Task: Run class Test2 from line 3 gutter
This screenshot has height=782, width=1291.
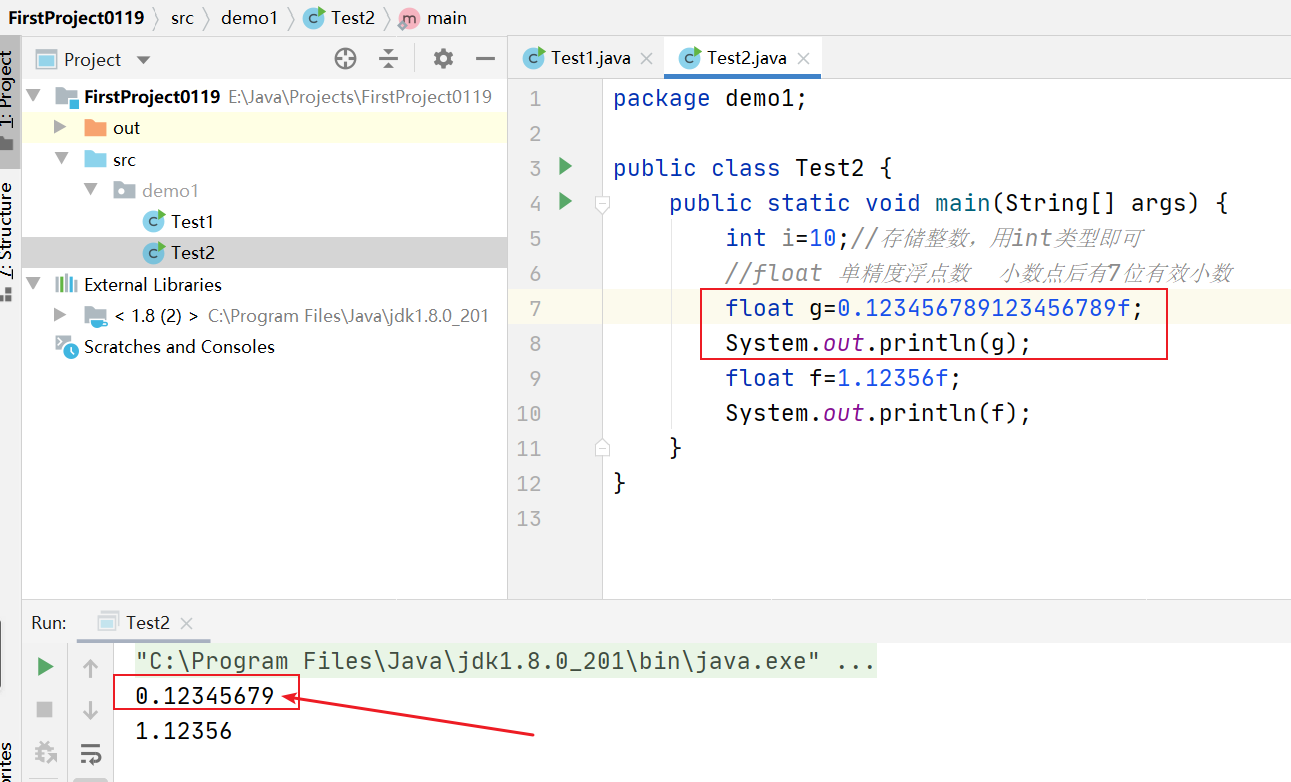Action: (565, 166)
